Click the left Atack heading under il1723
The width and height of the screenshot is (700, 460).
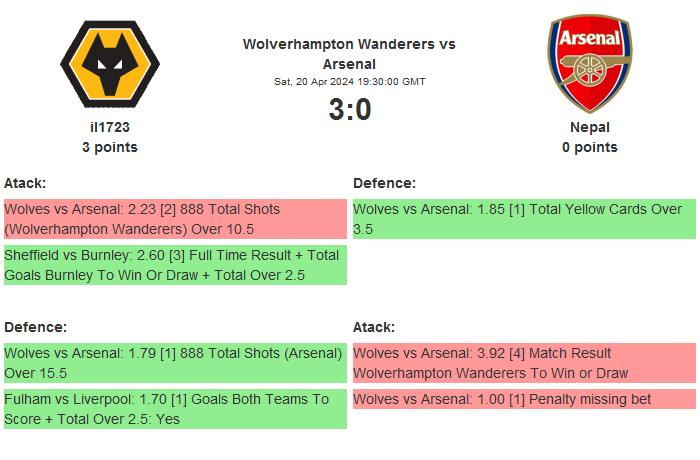[25, 183]
